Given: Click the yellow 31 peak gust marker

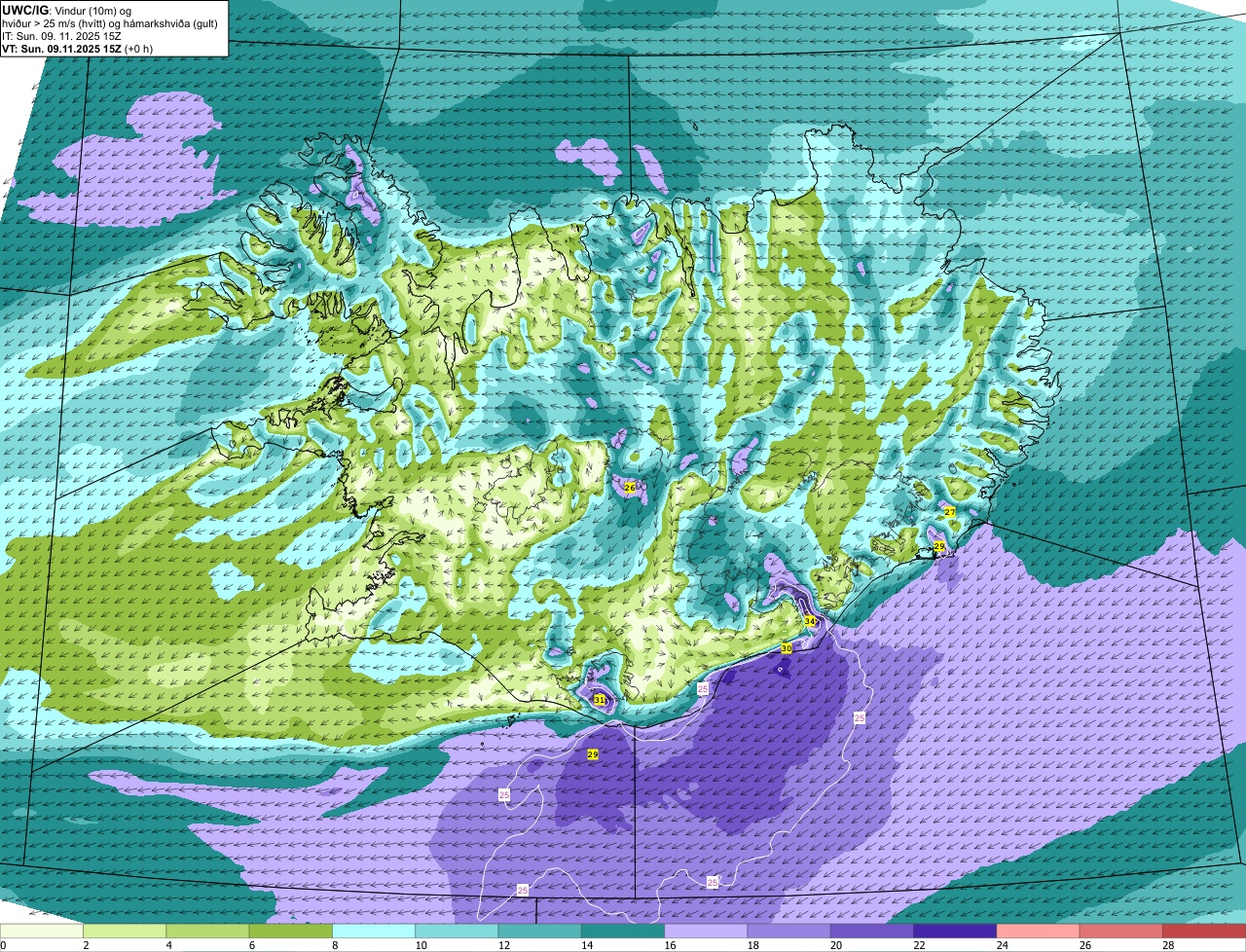Looking at the screenshot, I should tap(600, 700).
